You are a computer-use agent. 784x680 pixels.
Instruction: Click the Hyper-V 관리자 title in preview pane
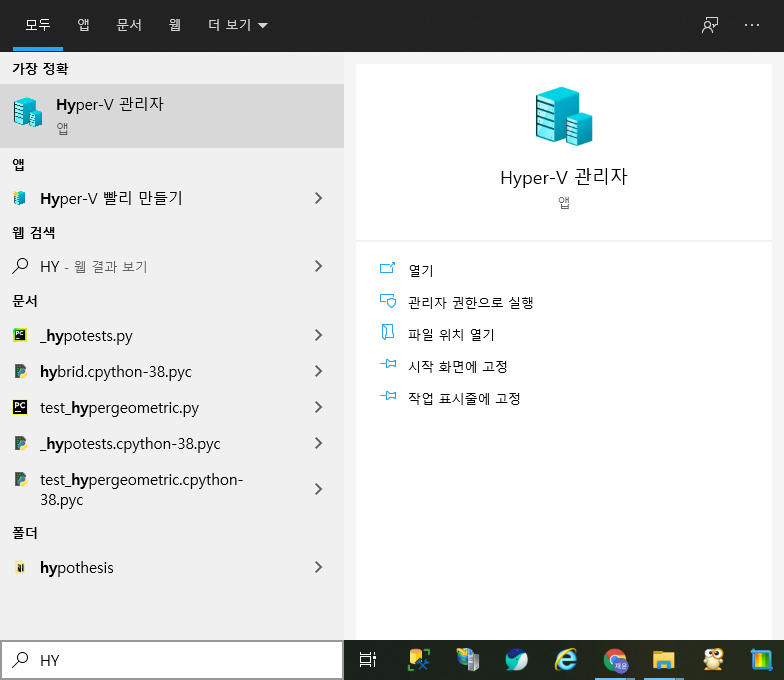(564, 177)
